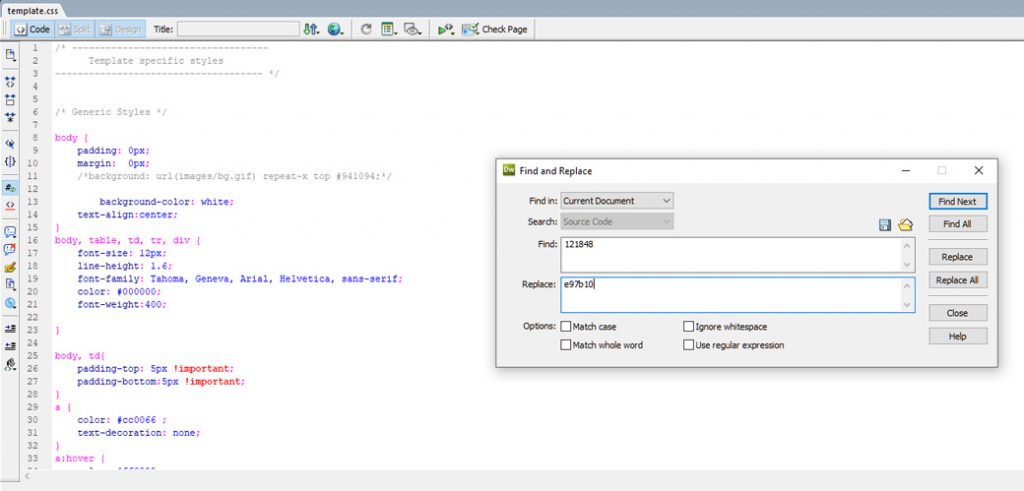The image size is (1024, 491).
Task: Open the Find in dropdown
Action: click(617, 201)
